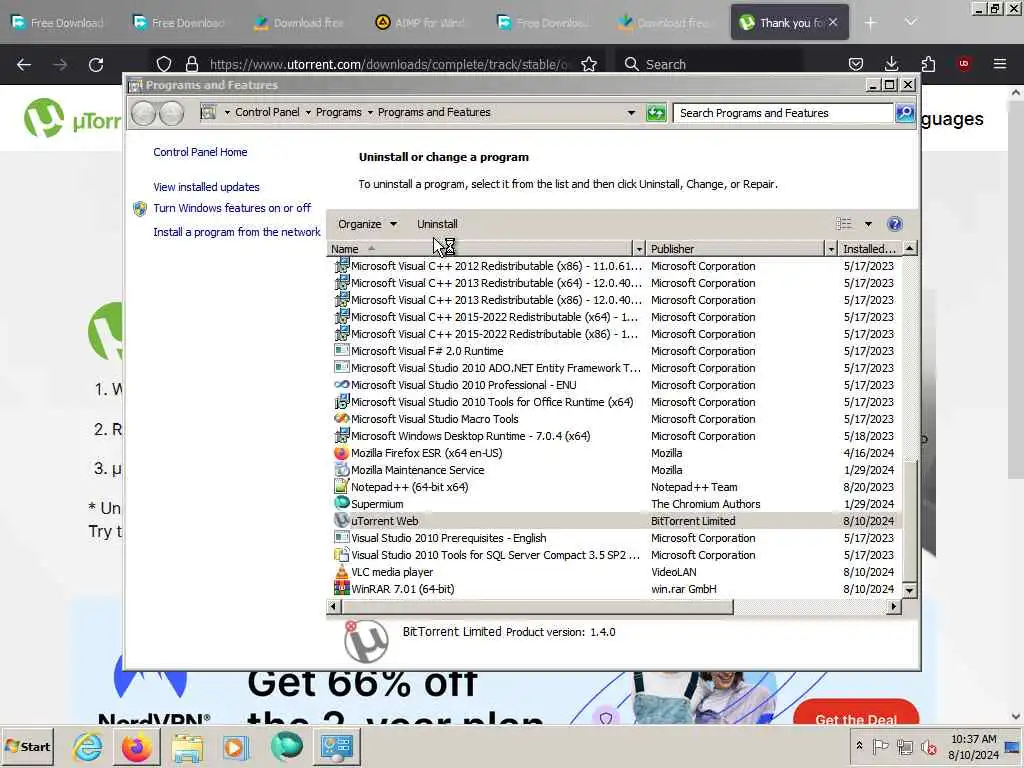1024x768 pixels.
Task: Open the Firefox hamburger application menu
Action: click(1000, 64)
